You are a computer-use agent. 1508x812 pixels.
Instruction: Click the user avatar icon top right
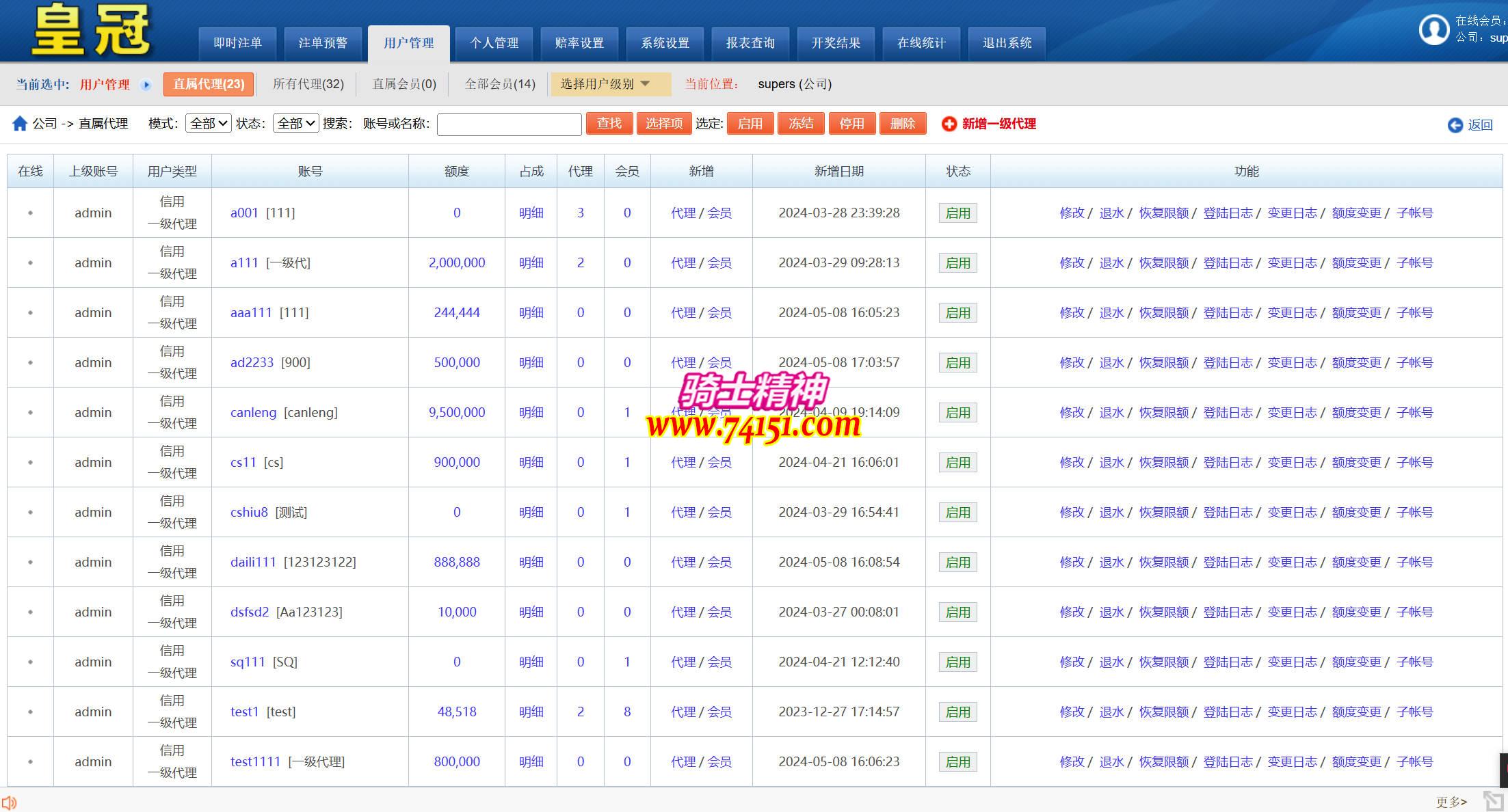1434,30
